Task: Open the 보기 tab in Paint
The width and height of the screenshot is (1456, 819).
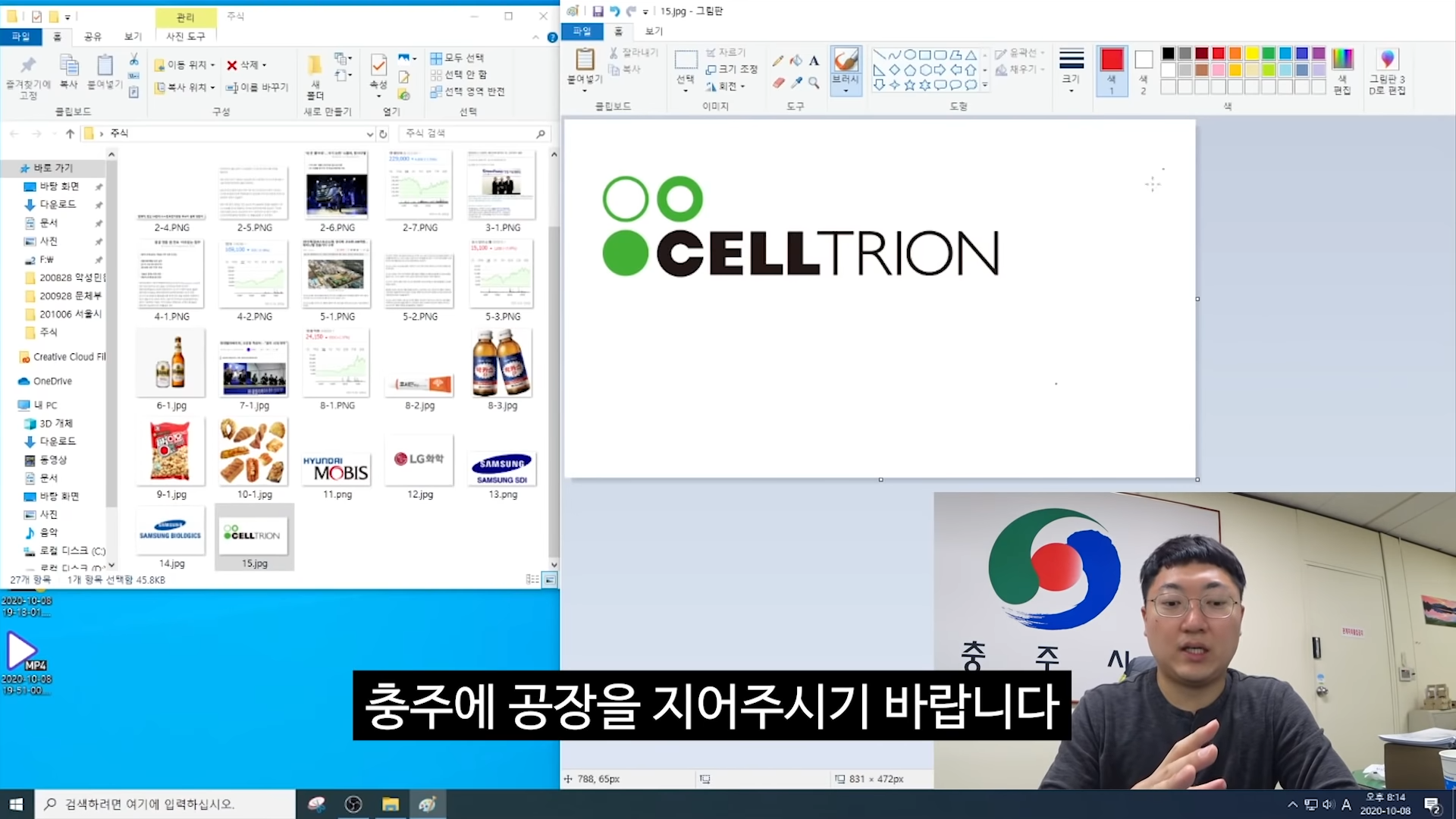Action: 654,31
